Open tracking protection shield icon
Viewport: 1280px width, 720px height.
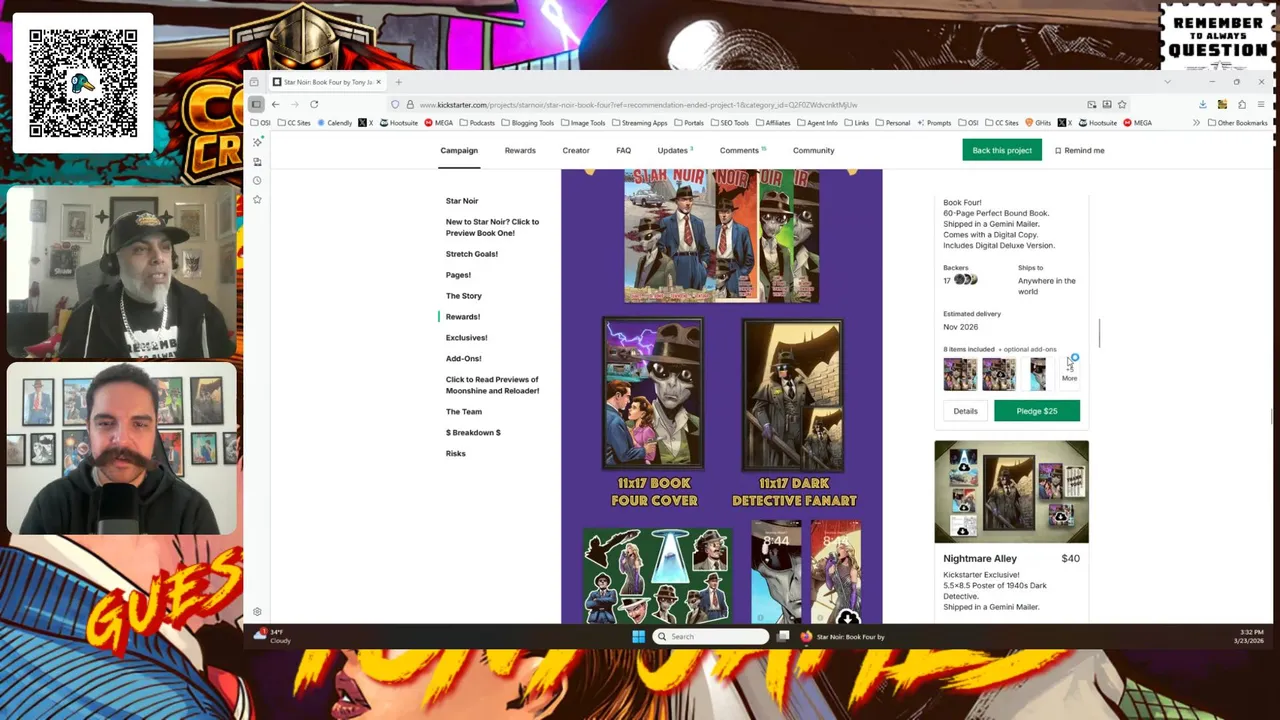tap(395, 104)
